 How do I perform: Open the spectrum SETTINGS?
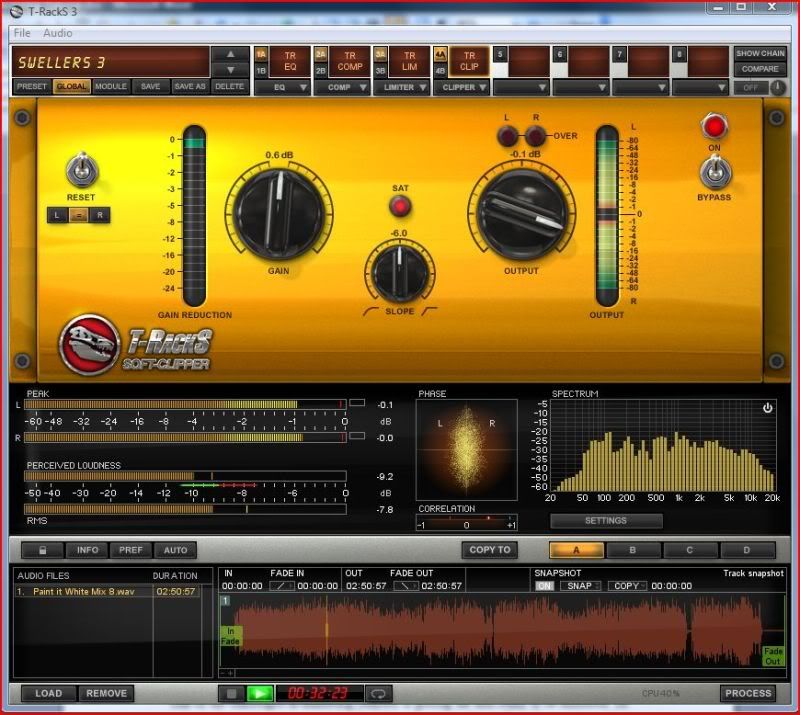606,521
